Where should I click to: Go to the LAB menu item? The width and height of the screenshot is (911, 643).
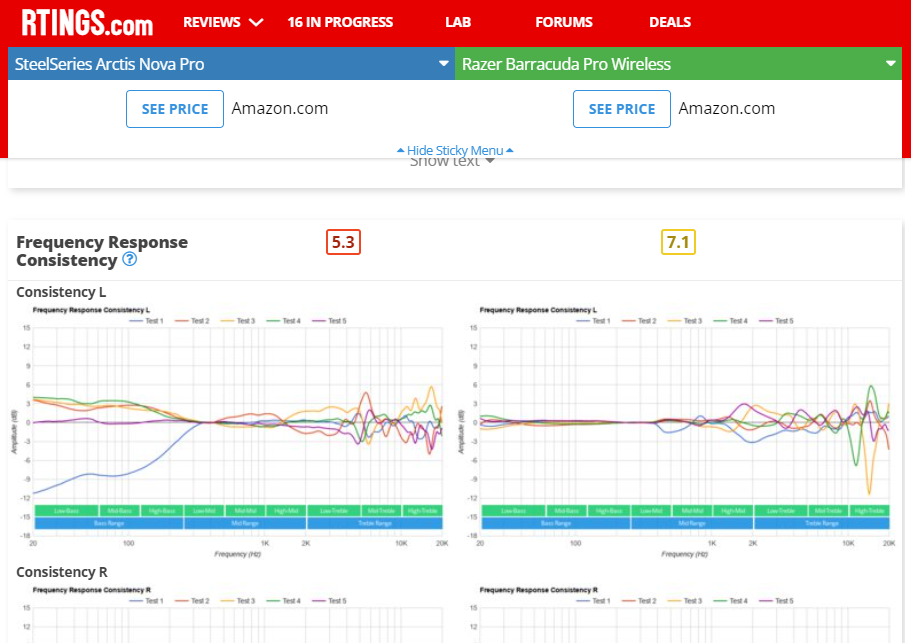coord(458,22)
